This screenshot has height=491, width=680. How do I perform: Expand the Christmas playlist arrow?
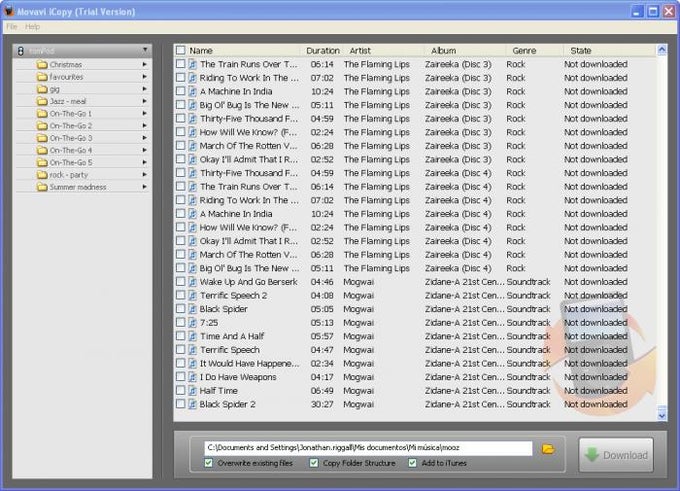[x=144, y=64]
